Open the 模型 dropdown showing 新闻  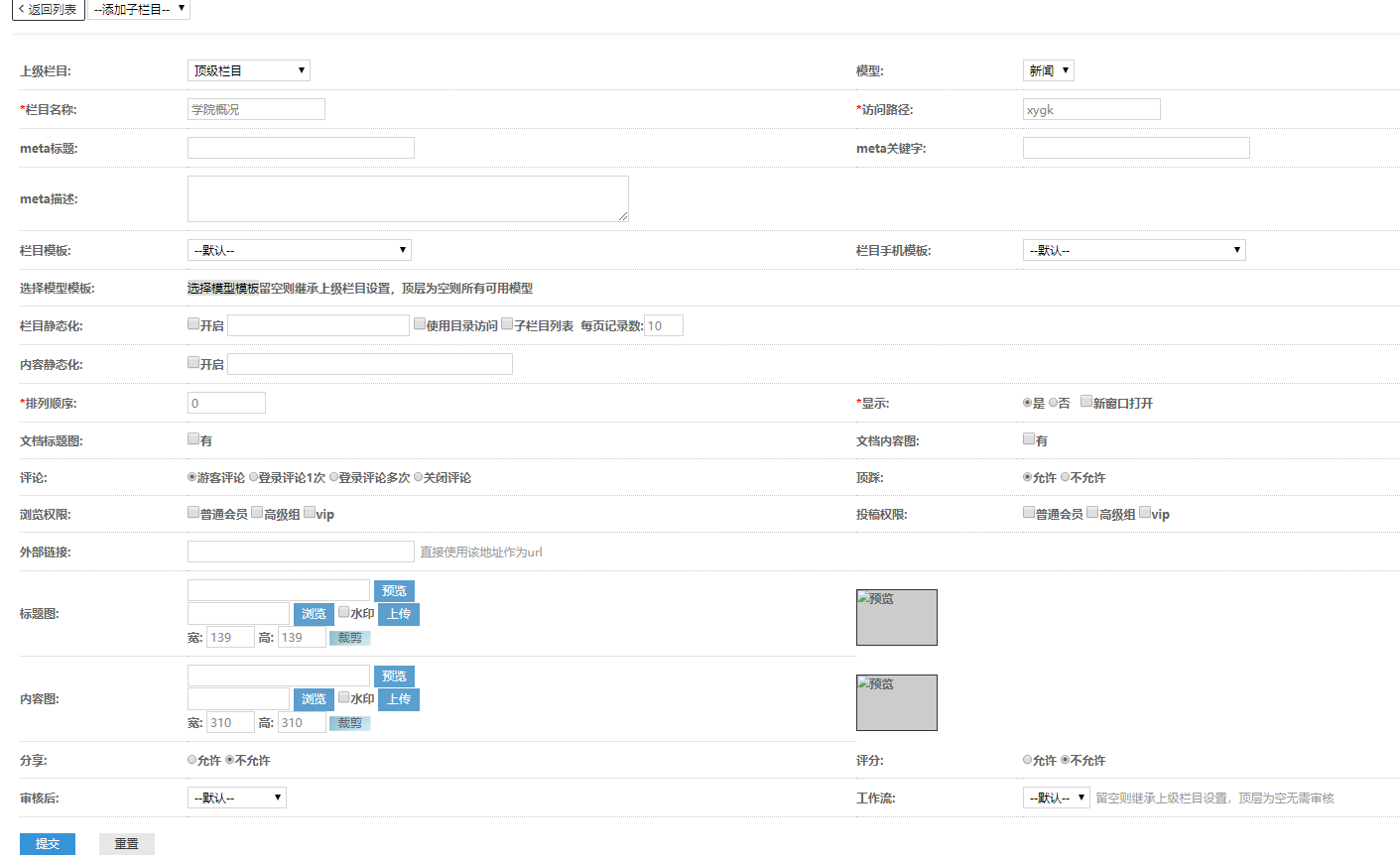point(1048,69)
